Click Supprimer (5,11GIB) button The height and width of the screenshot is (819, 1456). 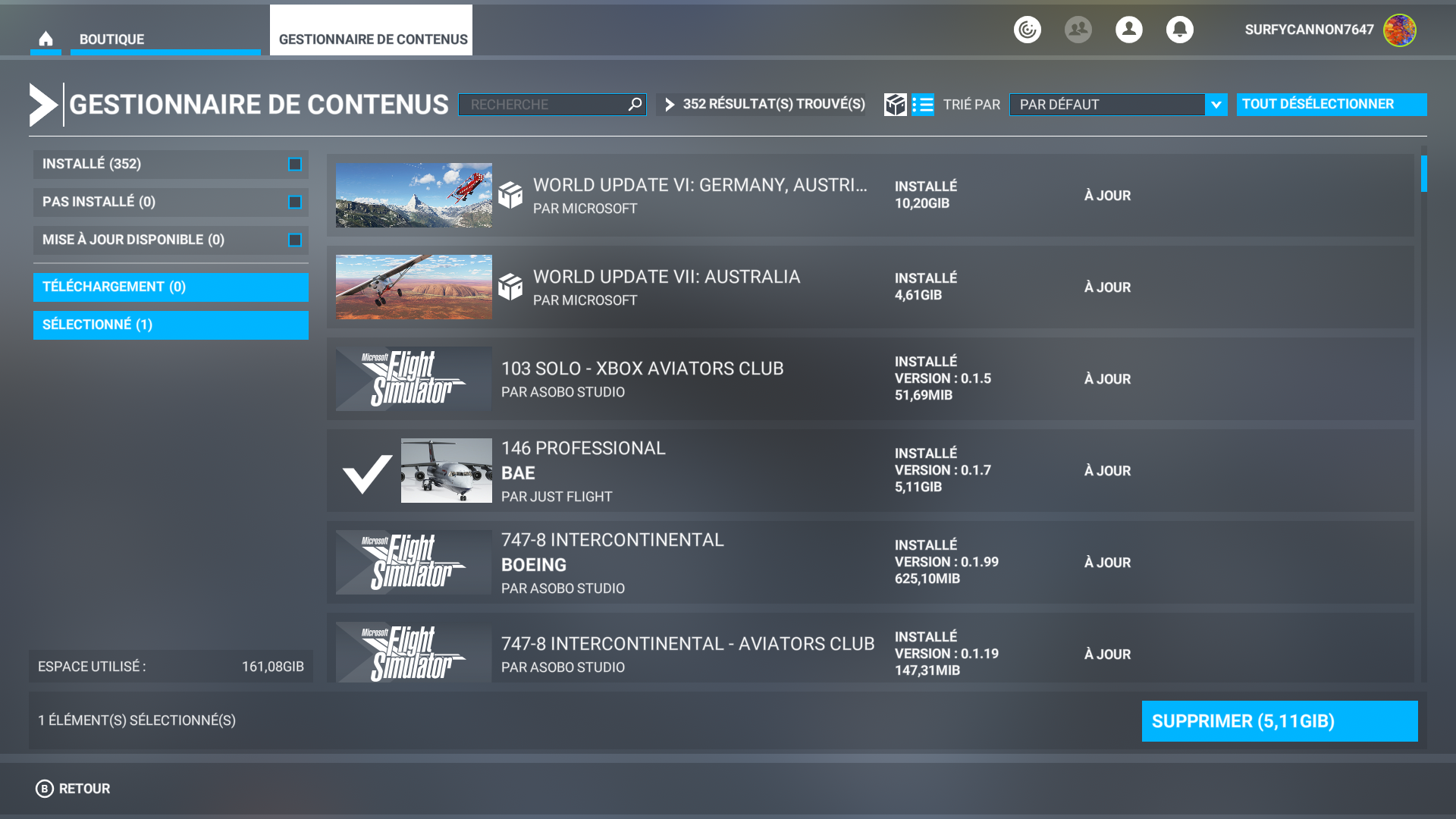[x=1279, y=721]
